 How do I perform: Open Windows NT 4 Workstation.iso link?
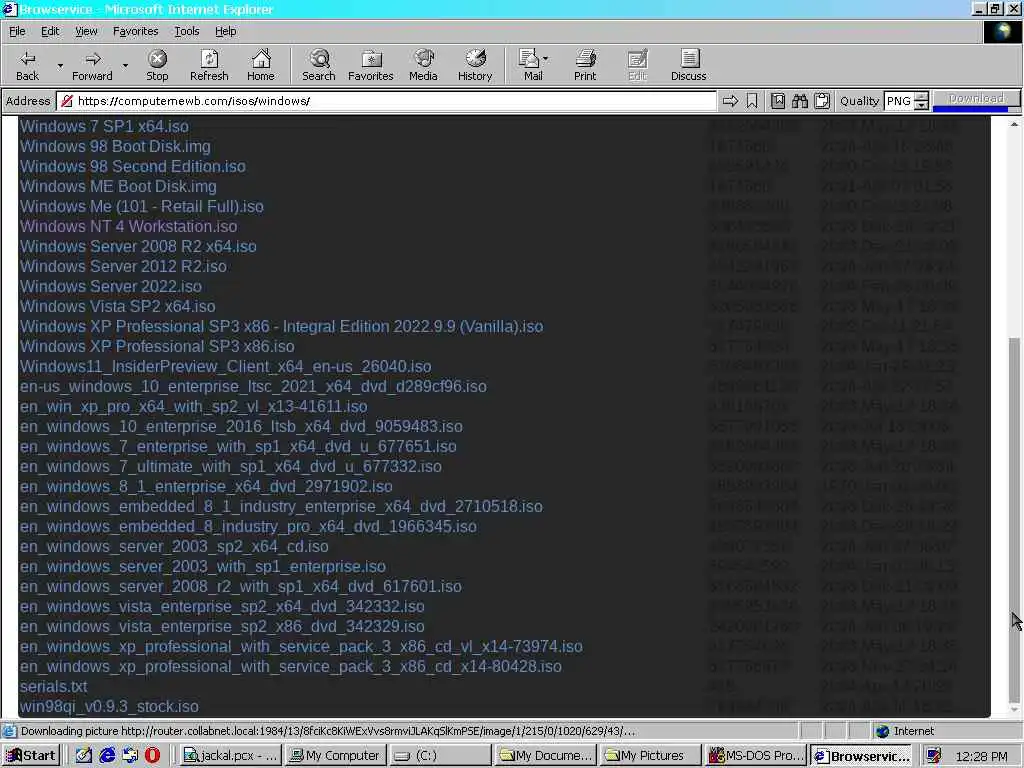[x=129, y=227]
